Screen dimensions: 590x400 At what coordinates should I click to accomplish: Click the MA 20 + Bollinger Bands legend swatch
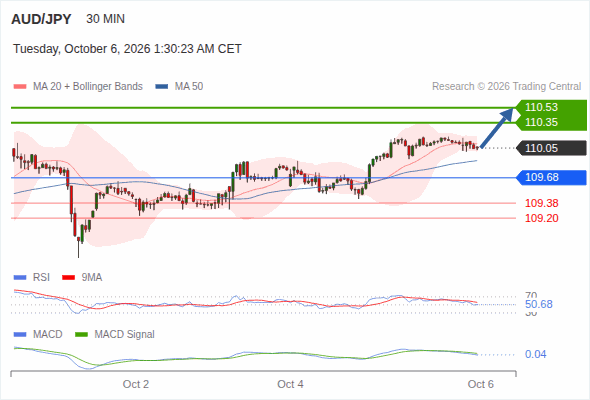click(x=20, y=87)
